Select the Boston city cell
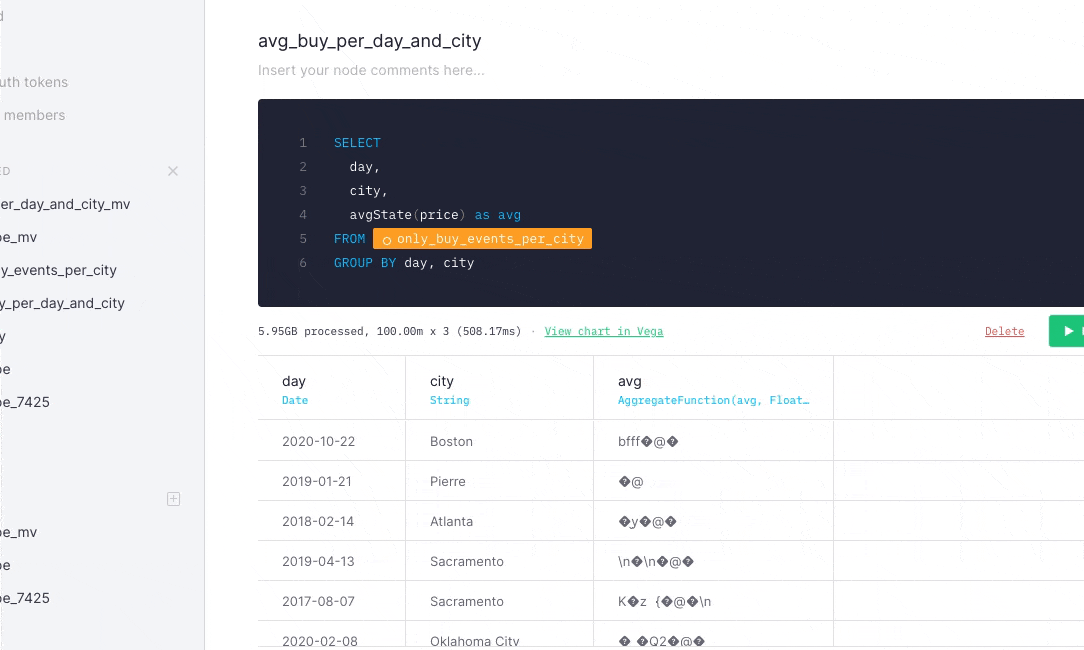 (x=451, y=442)
